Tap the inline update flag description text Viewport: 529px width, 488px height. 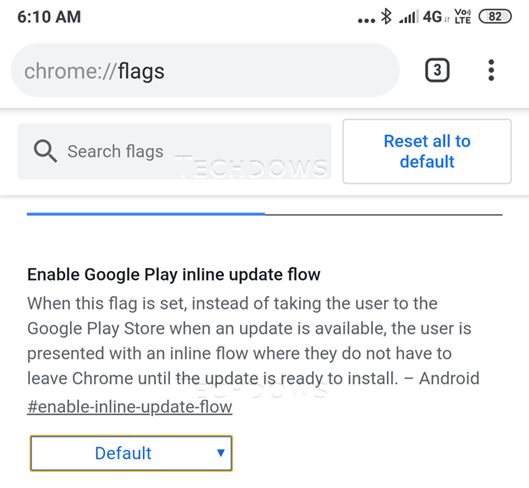[x=253, y=341]
